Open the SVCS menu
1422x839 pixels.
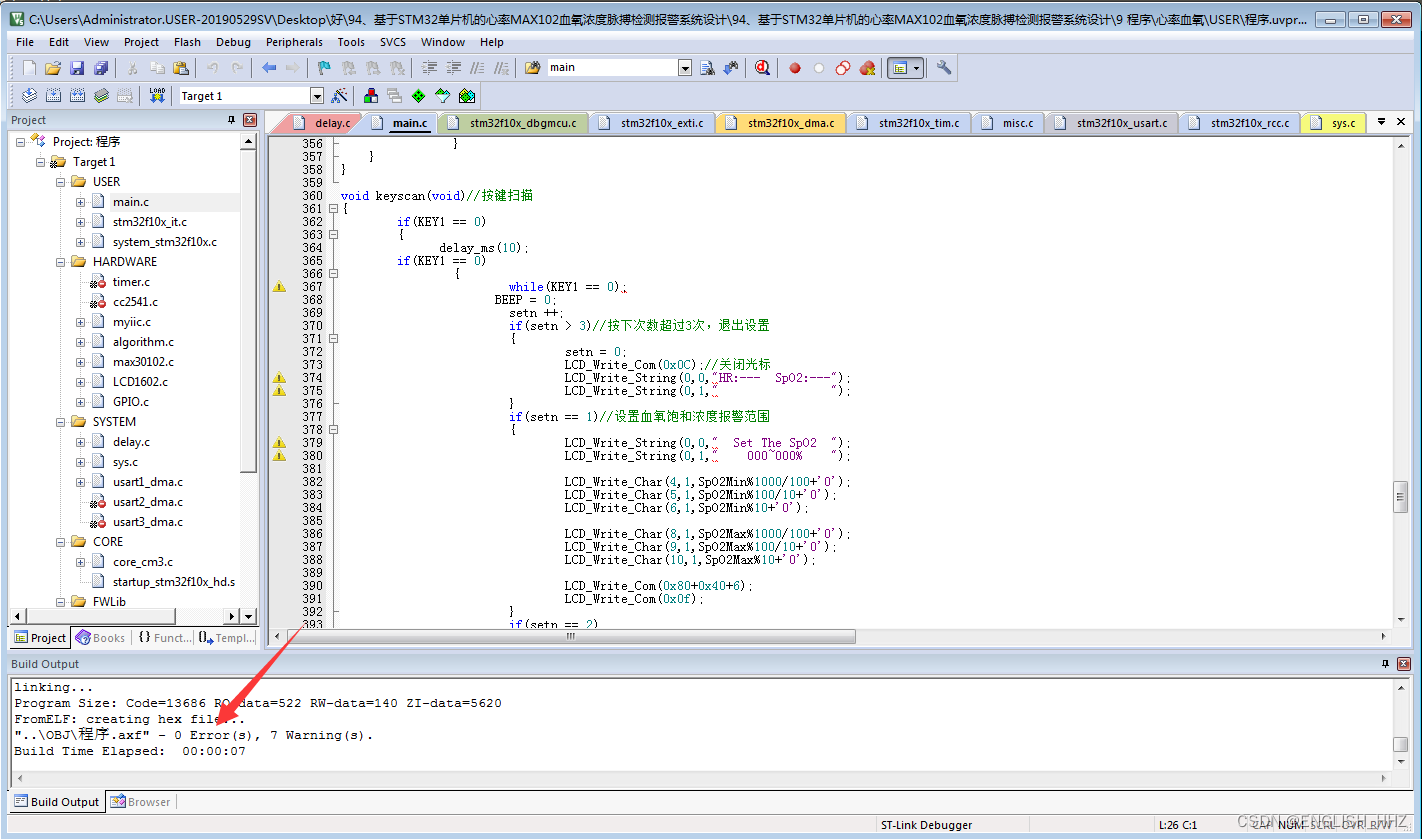pyautogui.click(x=393, y=42)
